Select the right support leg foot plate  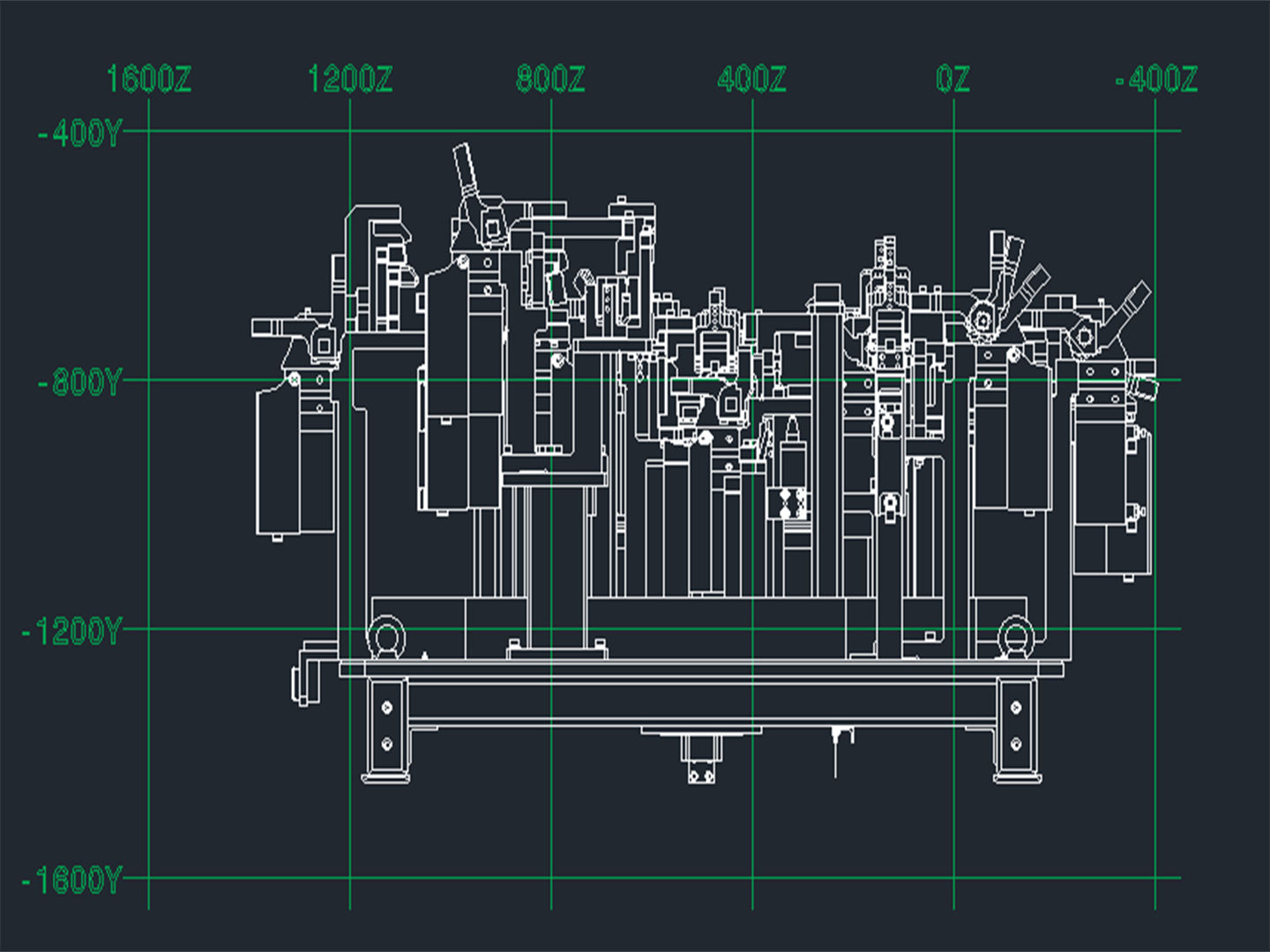click(x=1017, y=777)
